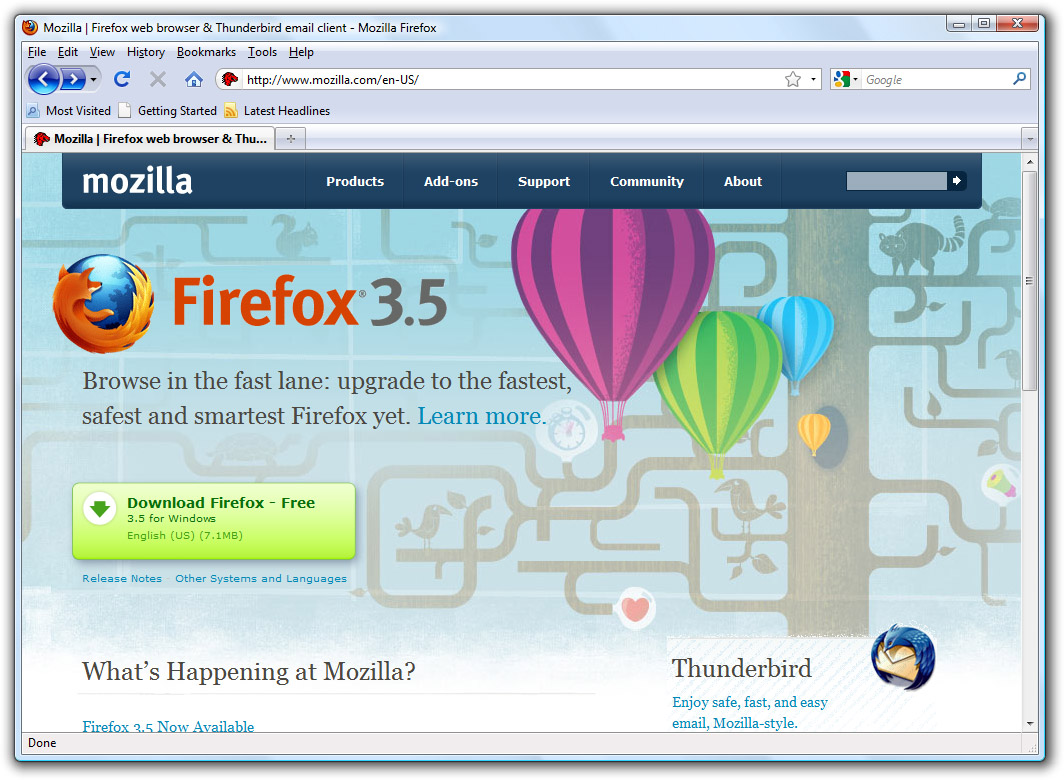Select the Mozilla Firefox web browser tab

150,138
